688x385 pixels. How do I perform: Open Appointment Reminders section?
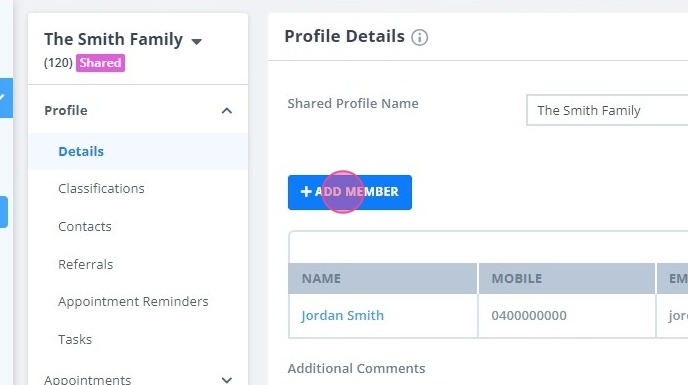point(133,302)
